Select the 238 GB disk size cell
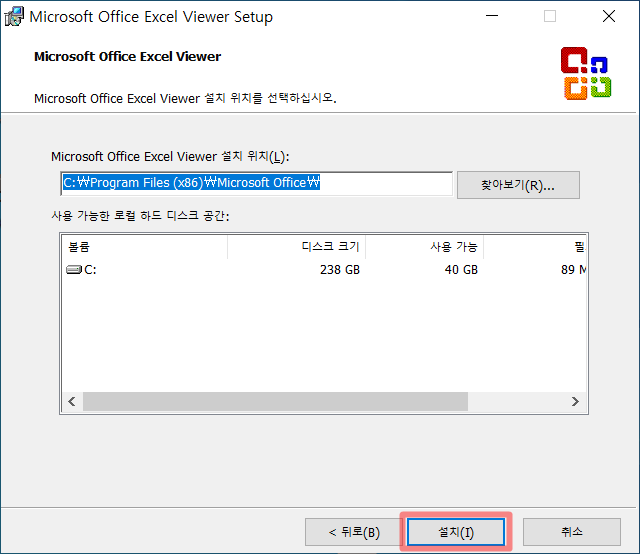This screenshot has height=554, width=640. 340,269
